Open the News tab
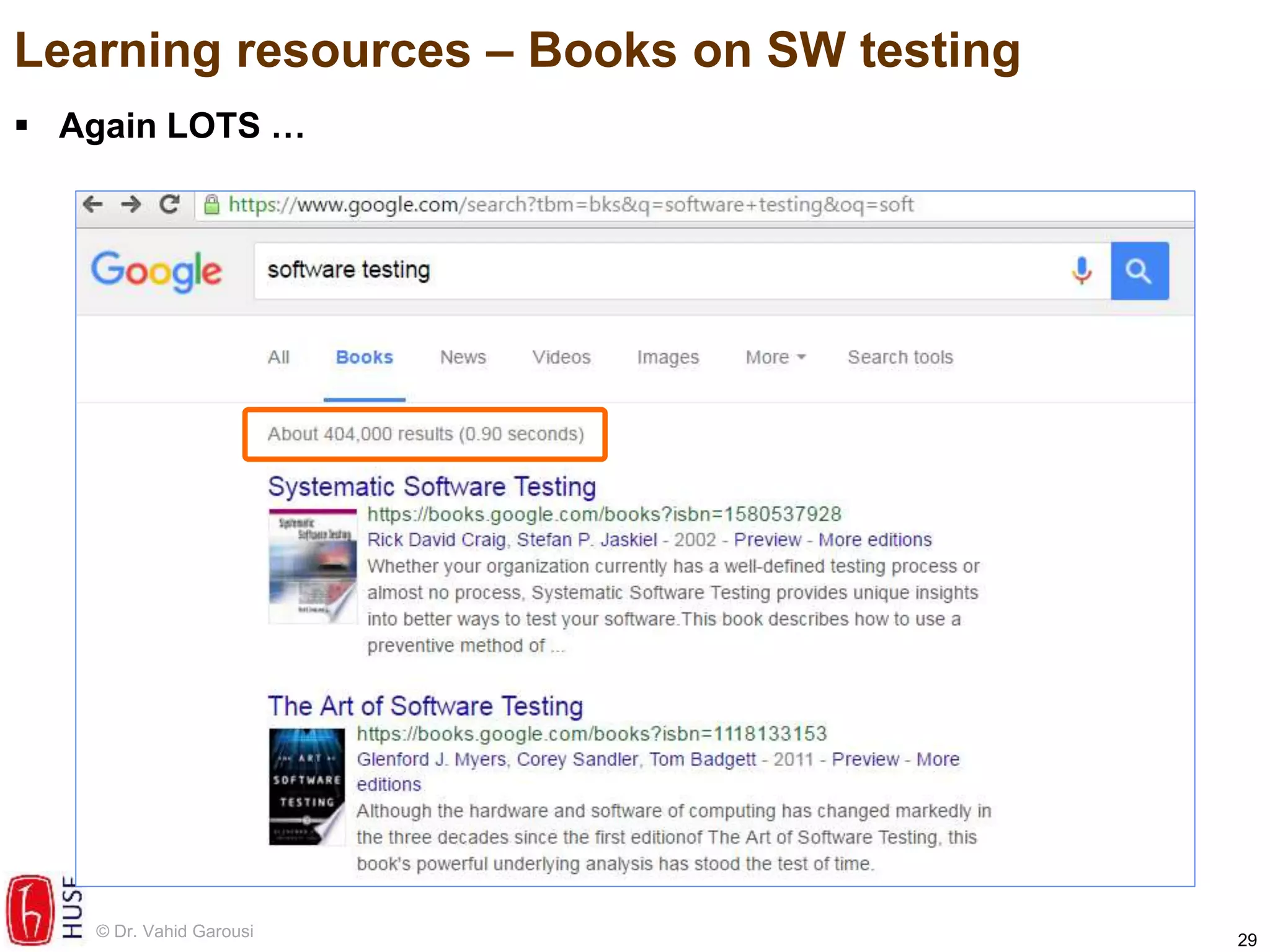1270x952 pixels. point(463,357)
